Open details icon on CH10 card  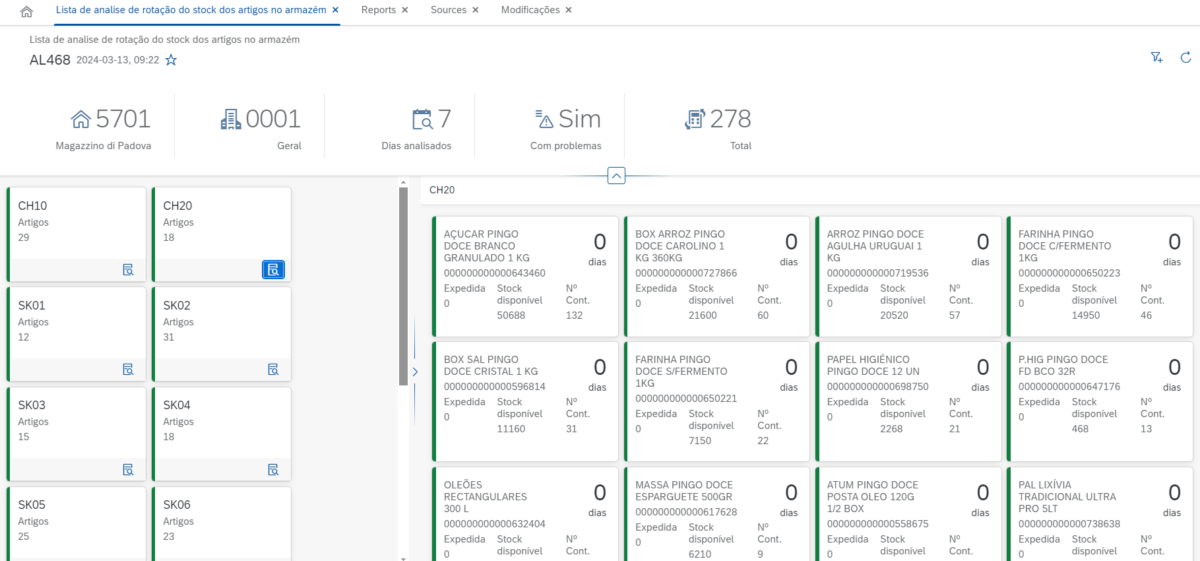[128, 269]
